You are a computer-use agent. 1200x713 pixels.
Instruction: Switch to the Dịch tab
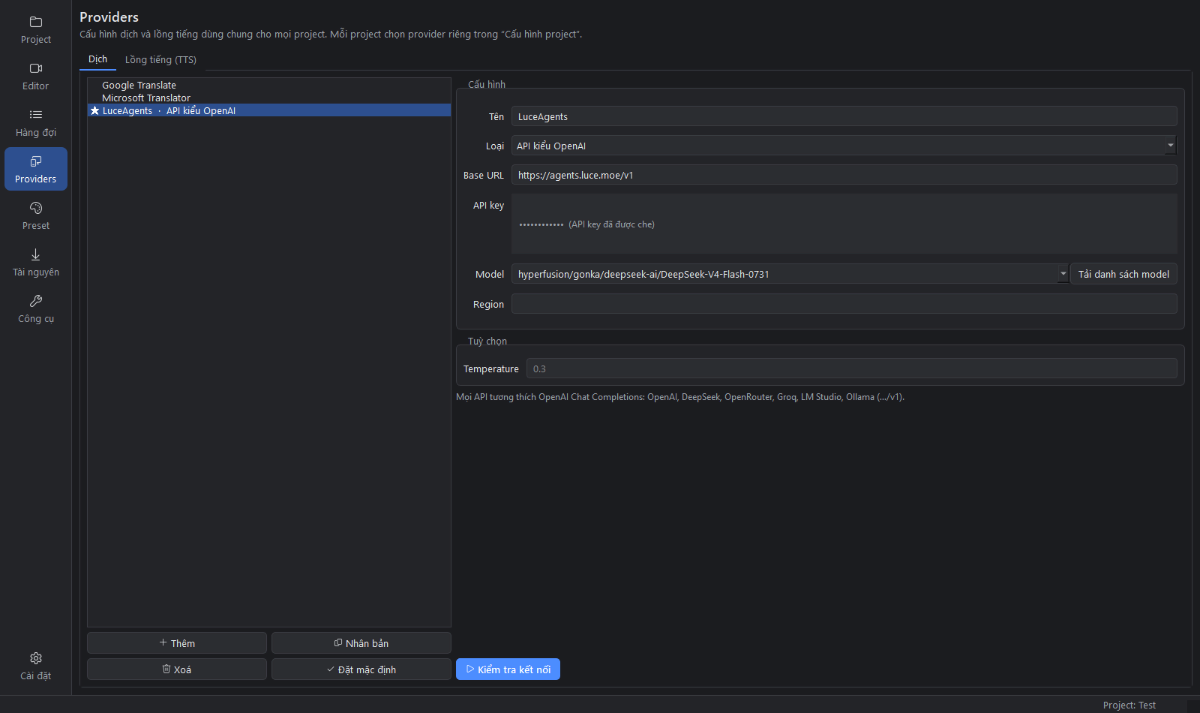pyautogui.click(x=98, y=60)
